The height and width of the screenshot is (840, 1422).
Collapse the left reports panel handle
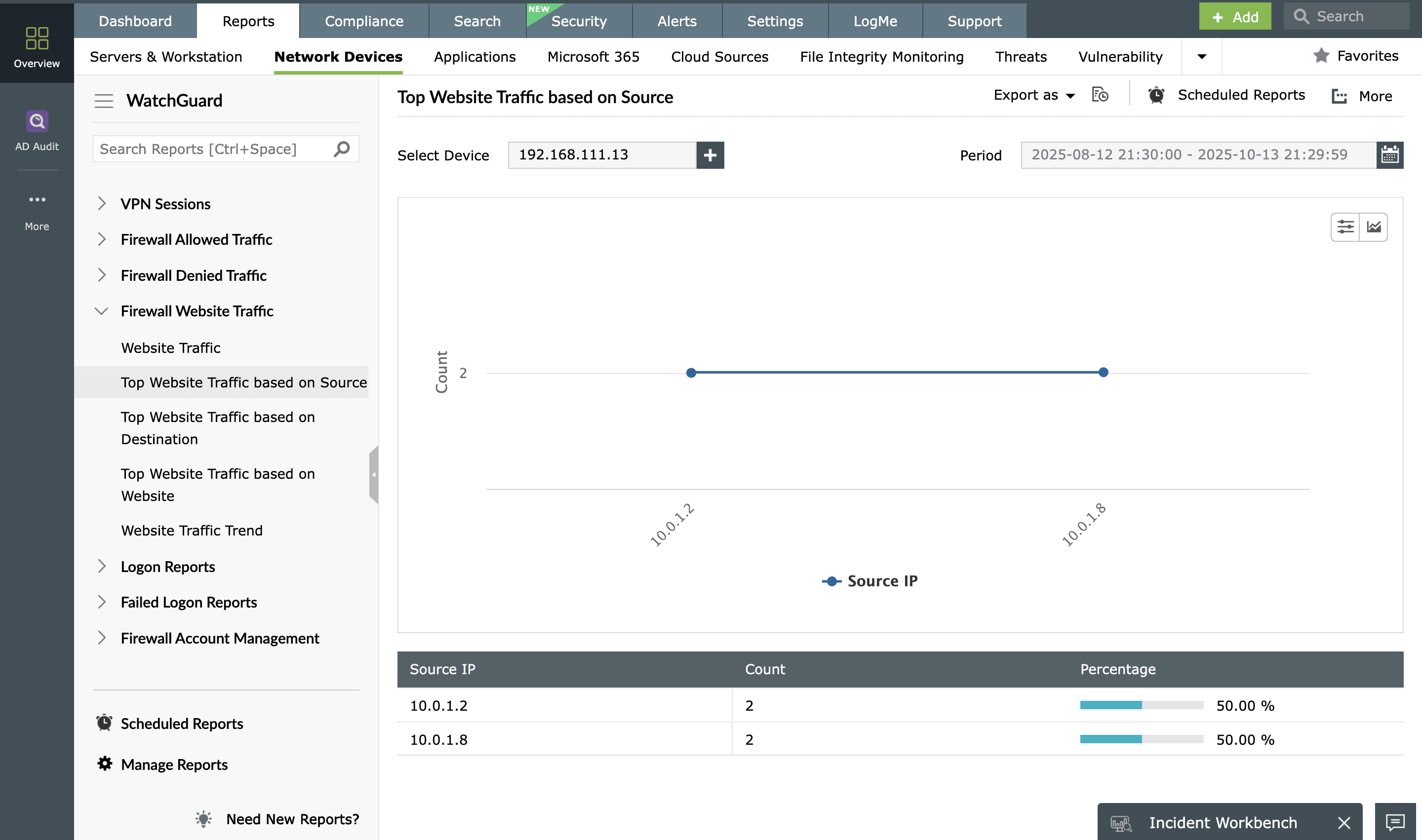373,474
